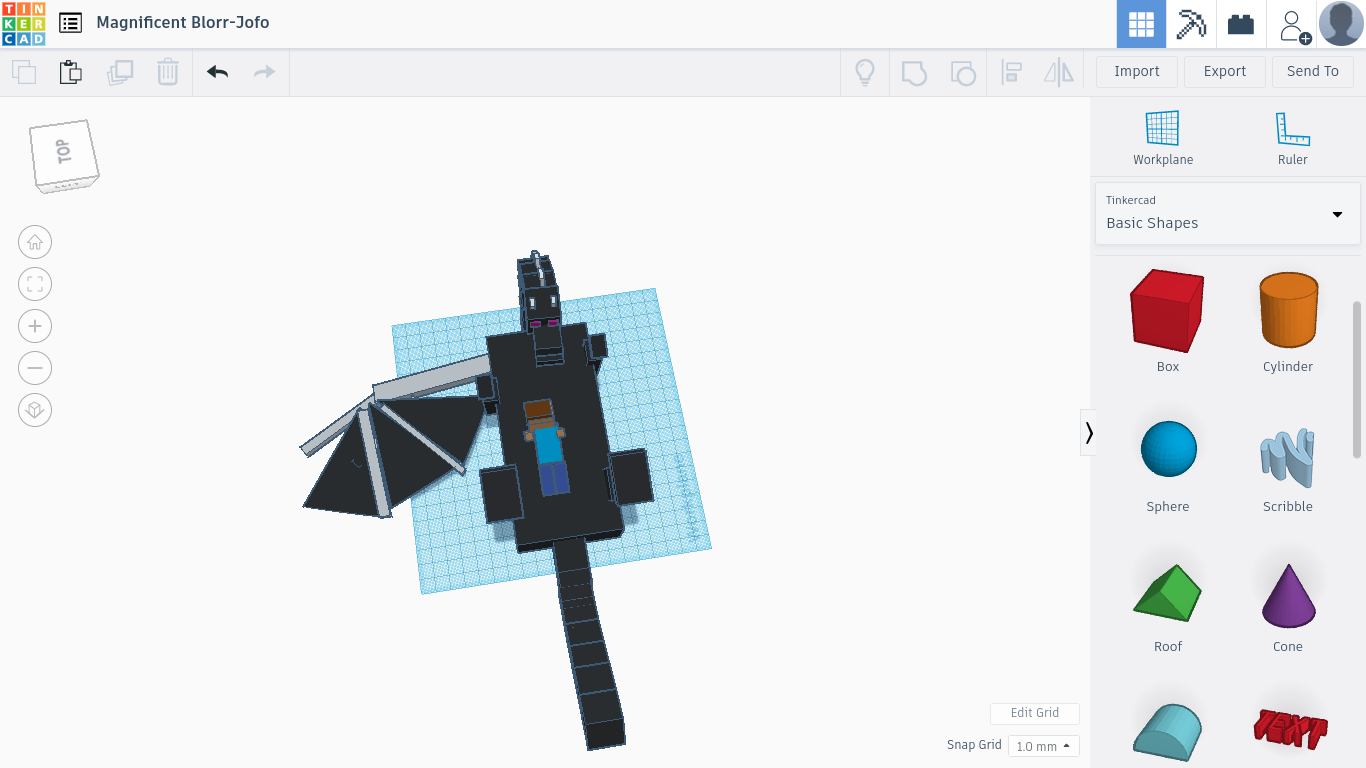The image size is (1366, 768).
Task: Open the Snap Grid 1.0 mm dropdown
Action: click(1043, 746)
